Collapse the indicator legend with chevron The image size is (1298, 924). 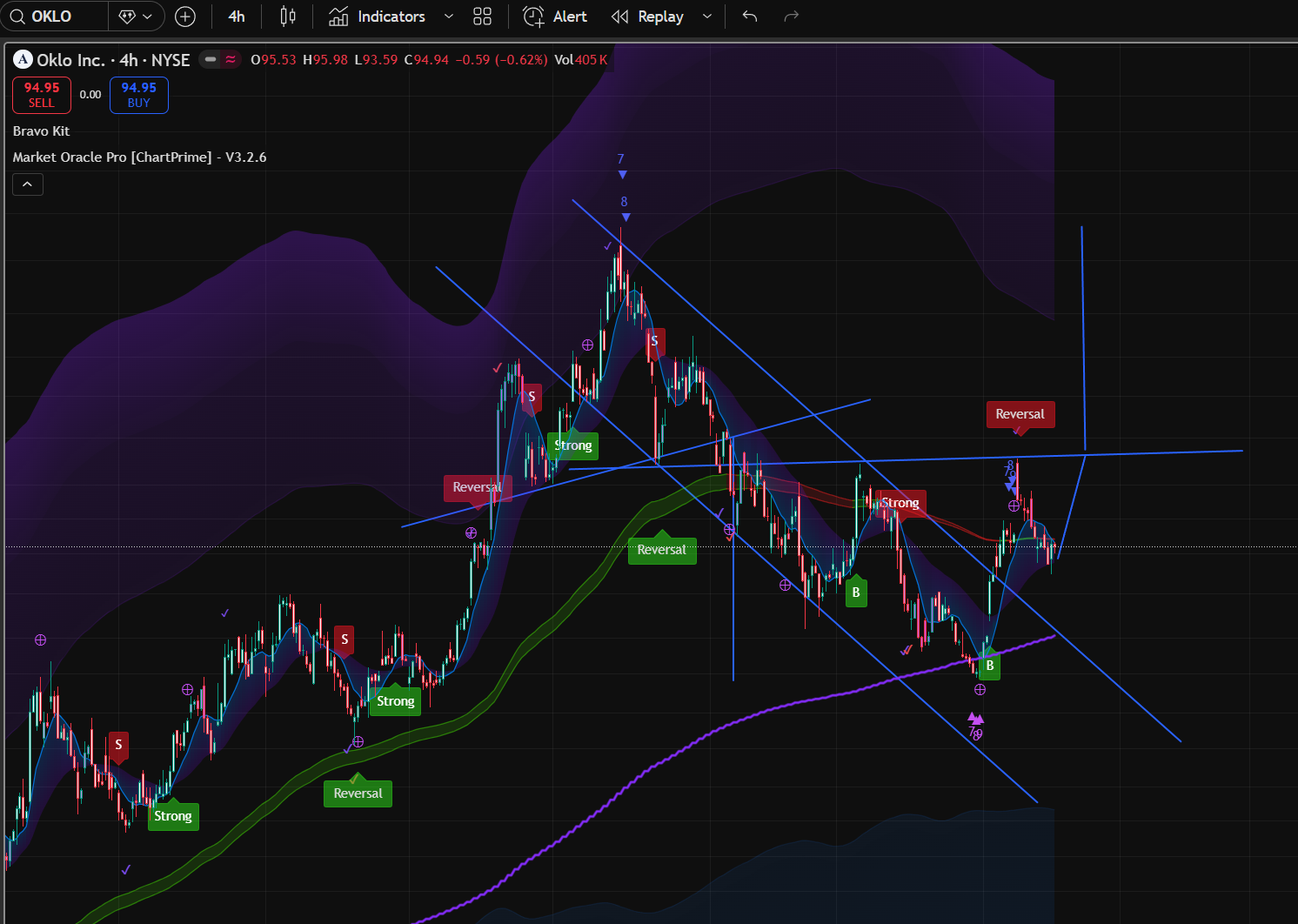pyautogui.click(x=28, y=184)
